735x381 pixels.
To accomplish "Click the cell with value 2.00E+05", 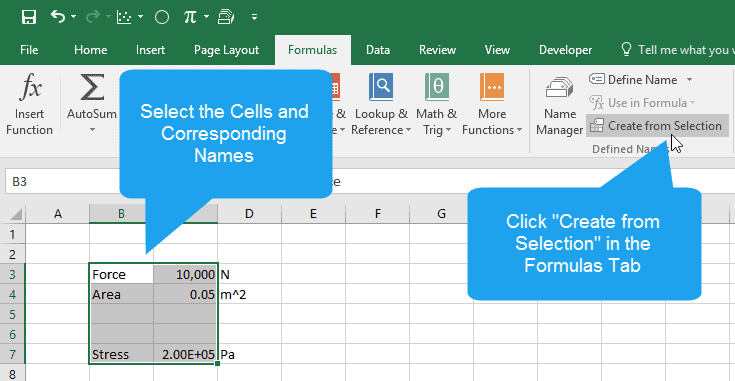I will [185, 354].
